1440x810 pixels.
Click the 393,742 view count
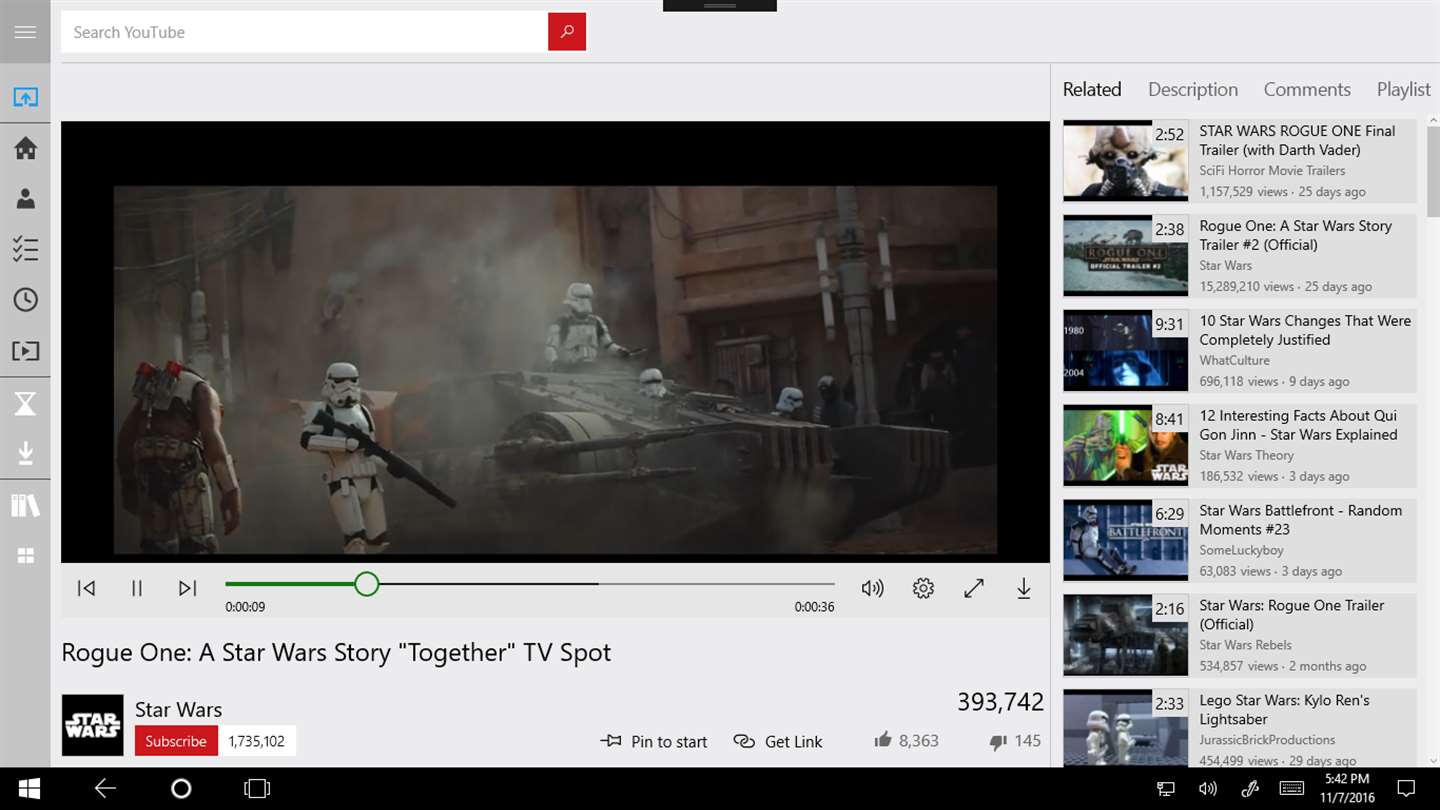(1000, 702)
